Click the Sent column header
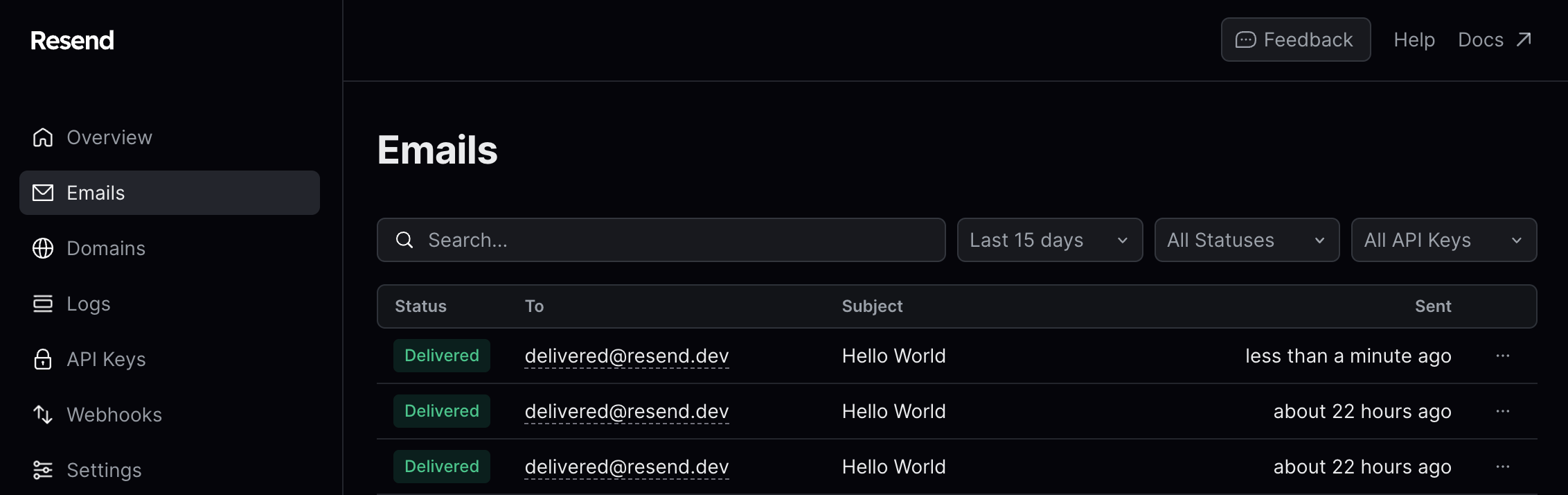The height and width of the screenshot is (495, 1568). click(x=1433, y=306)
